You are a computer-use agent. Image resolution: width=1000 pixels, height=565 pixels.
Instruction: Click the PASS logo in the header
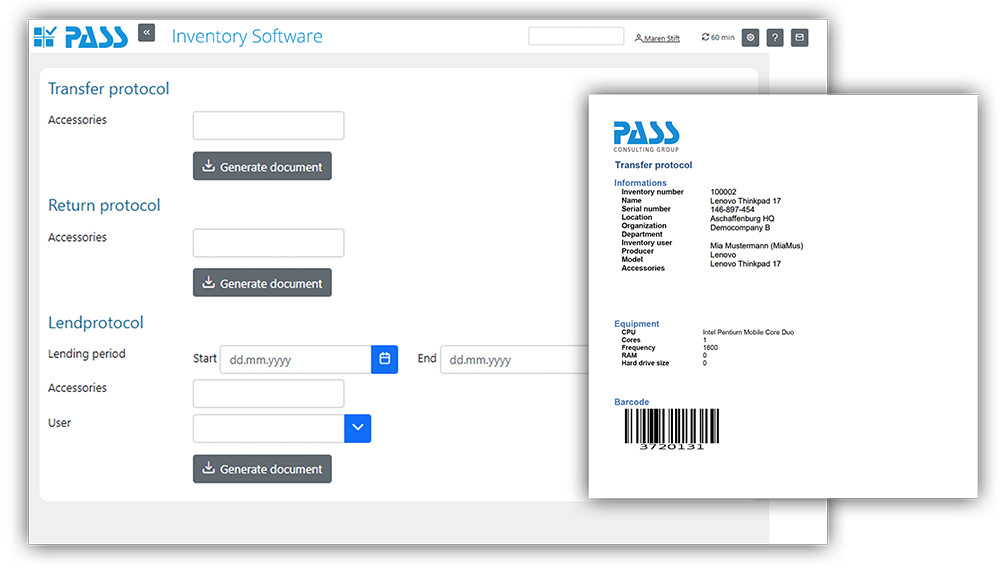(81, 37)
